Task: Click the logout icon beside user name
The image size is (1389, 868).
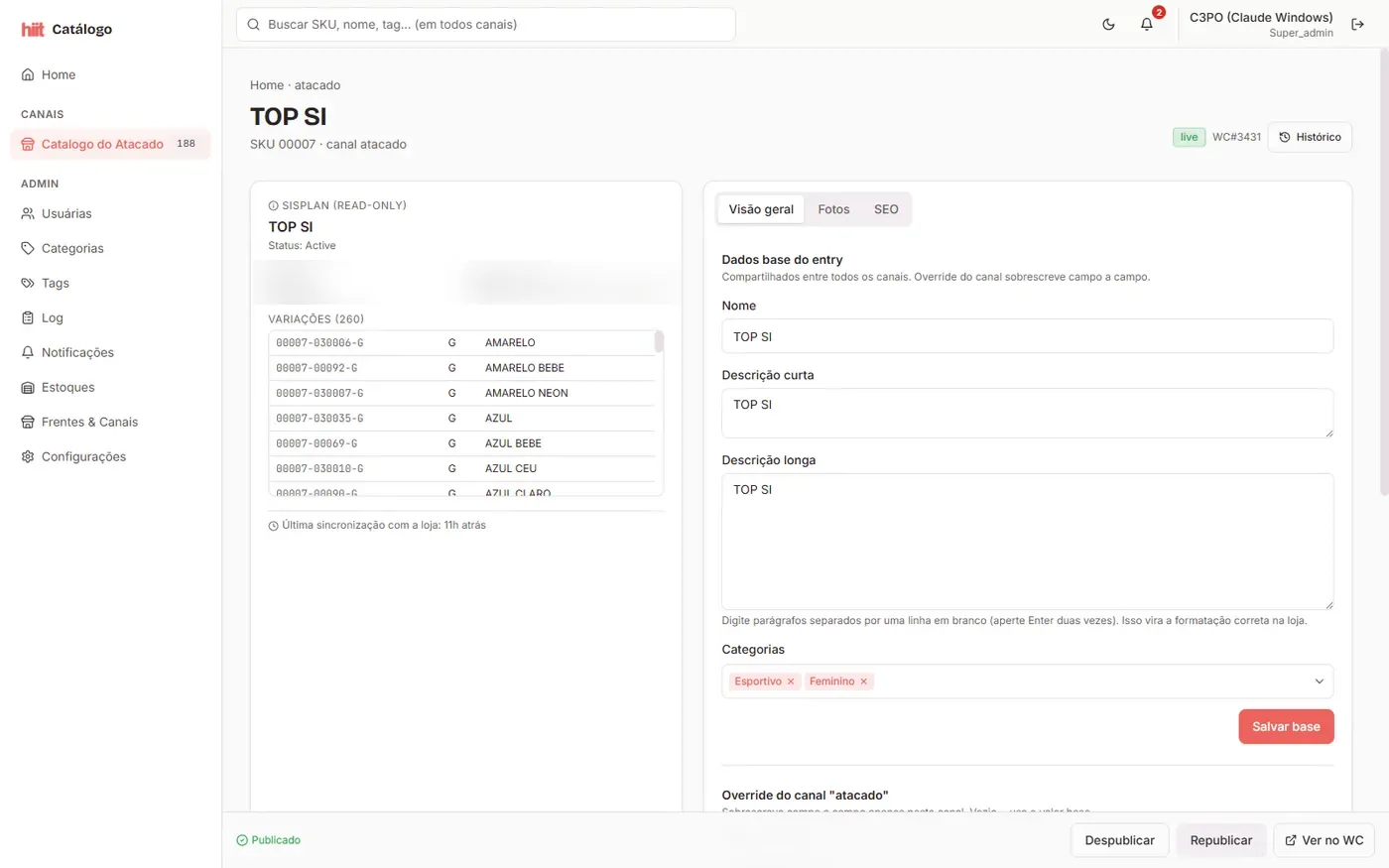Action: coord(1357,24)
